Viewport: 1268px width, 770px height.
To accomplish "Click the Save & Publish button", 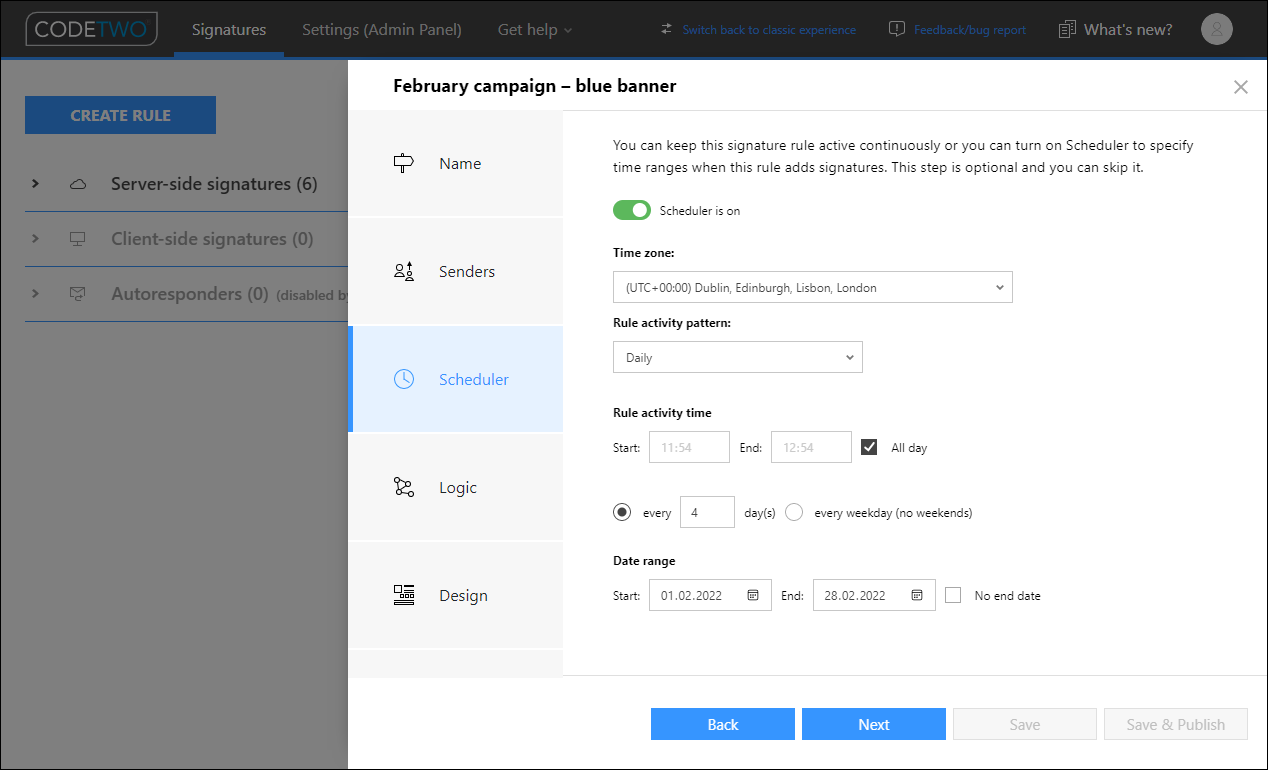I will click(1176, 724).
